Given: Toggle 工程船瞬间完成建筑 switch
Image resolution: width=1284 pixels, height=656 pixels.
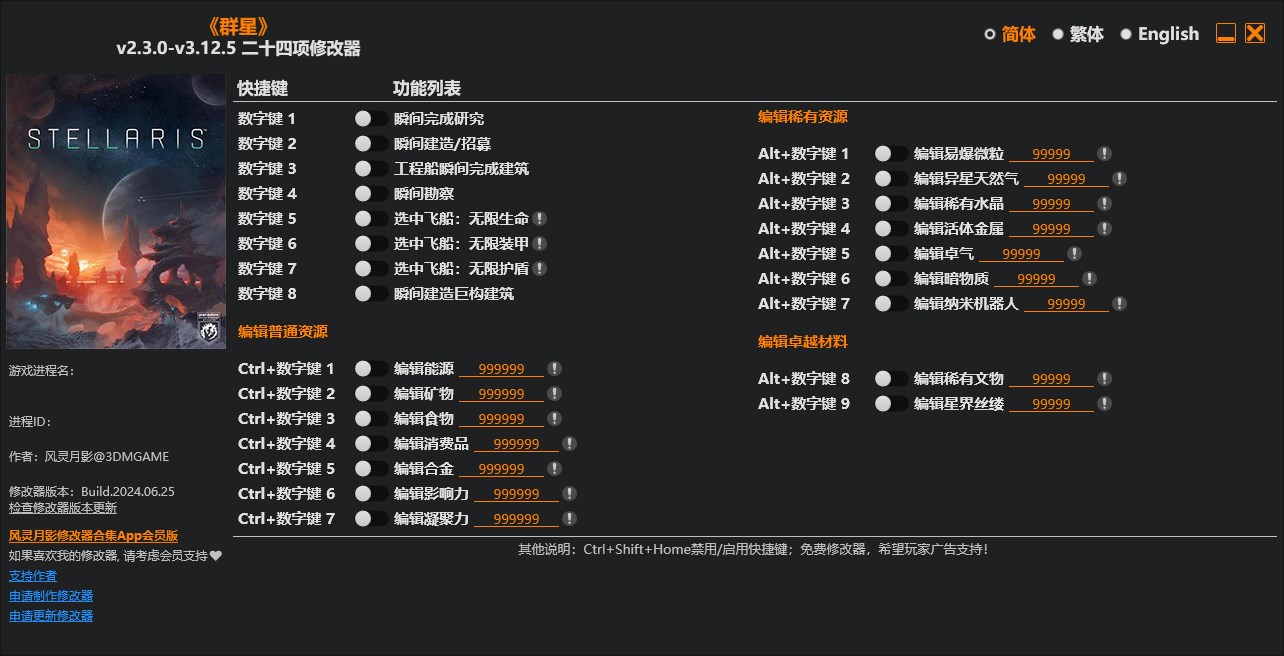Looking at the screenshot, I should [x=371, y=168].
